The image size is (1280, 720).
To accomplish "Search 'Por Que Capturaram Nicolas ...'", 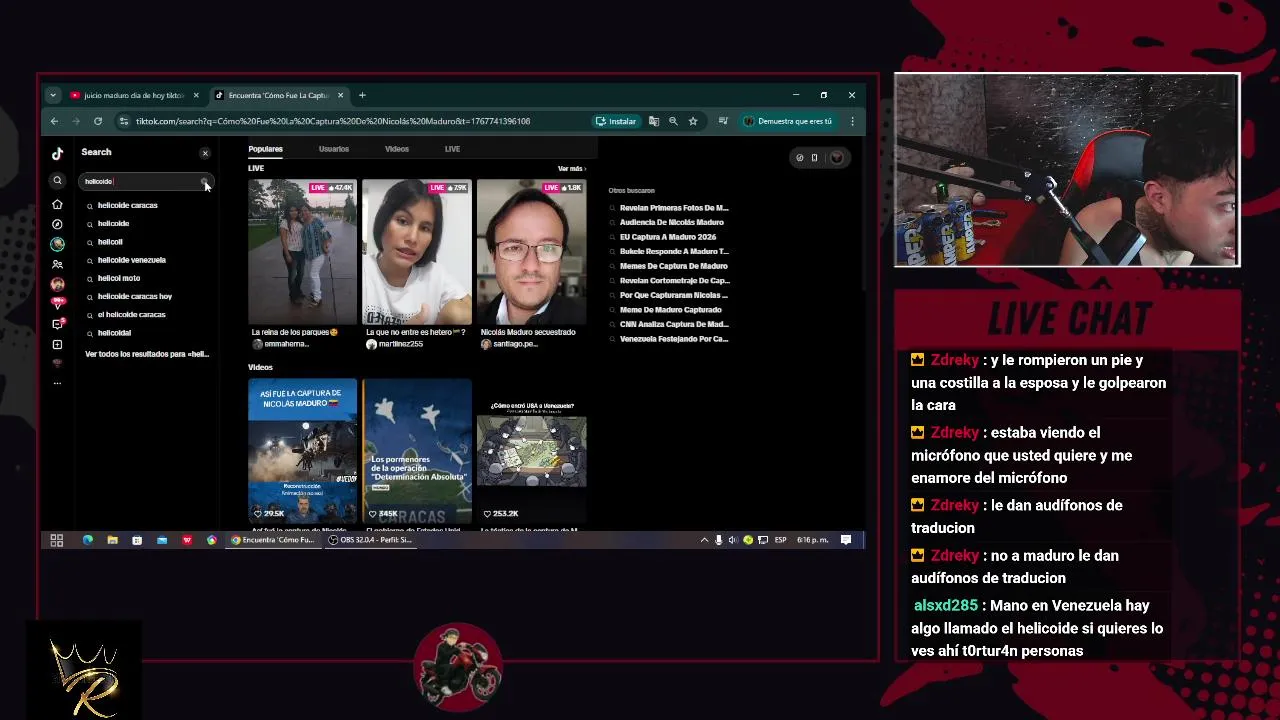I will pos(674,295).
